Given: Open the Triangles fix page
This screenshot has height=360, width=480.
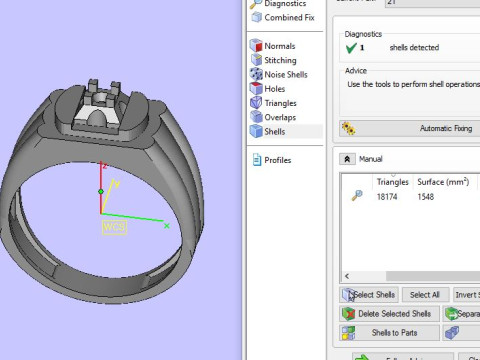Looking at the screenshot, I should (280, 103).
